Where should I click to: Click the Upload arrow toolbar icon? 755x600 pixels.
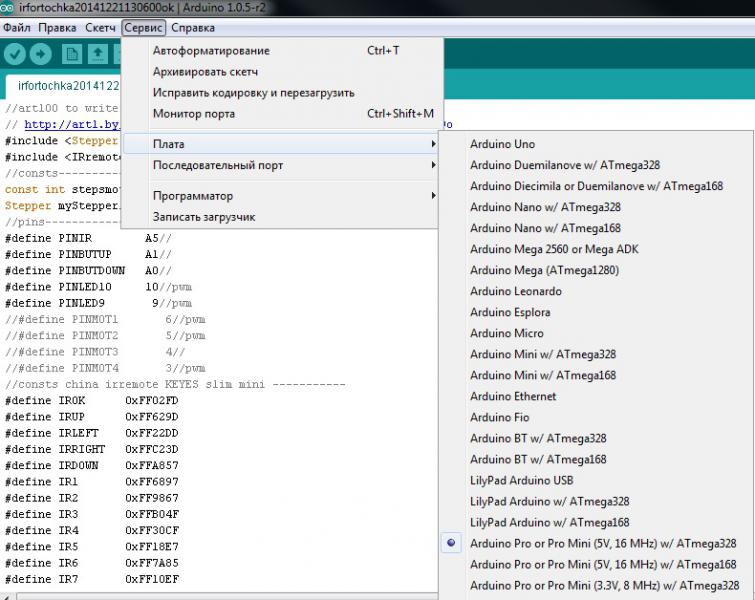tap(40, 54)
